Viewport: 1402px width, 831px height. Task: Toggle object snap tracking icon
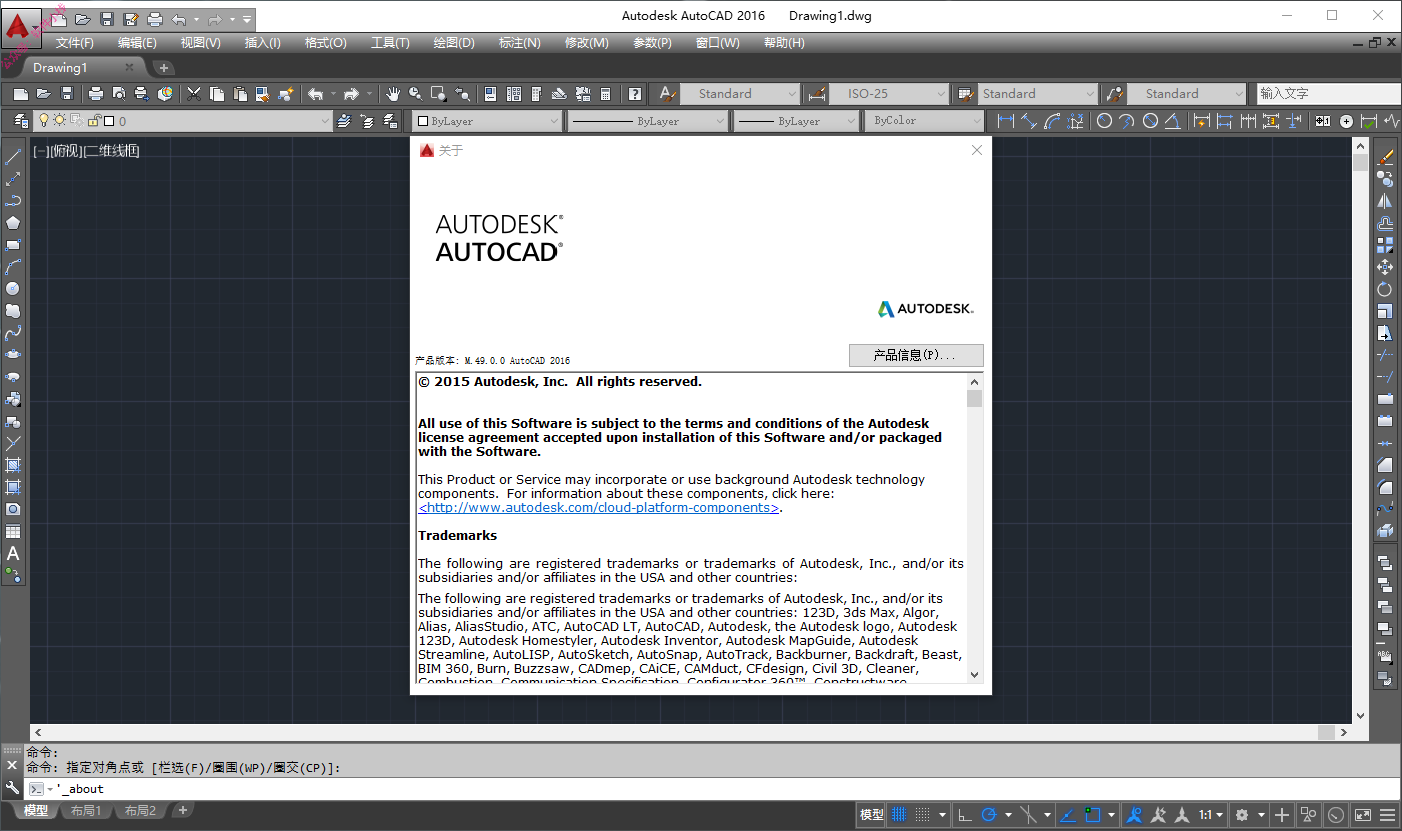(x=1067, y=815)
